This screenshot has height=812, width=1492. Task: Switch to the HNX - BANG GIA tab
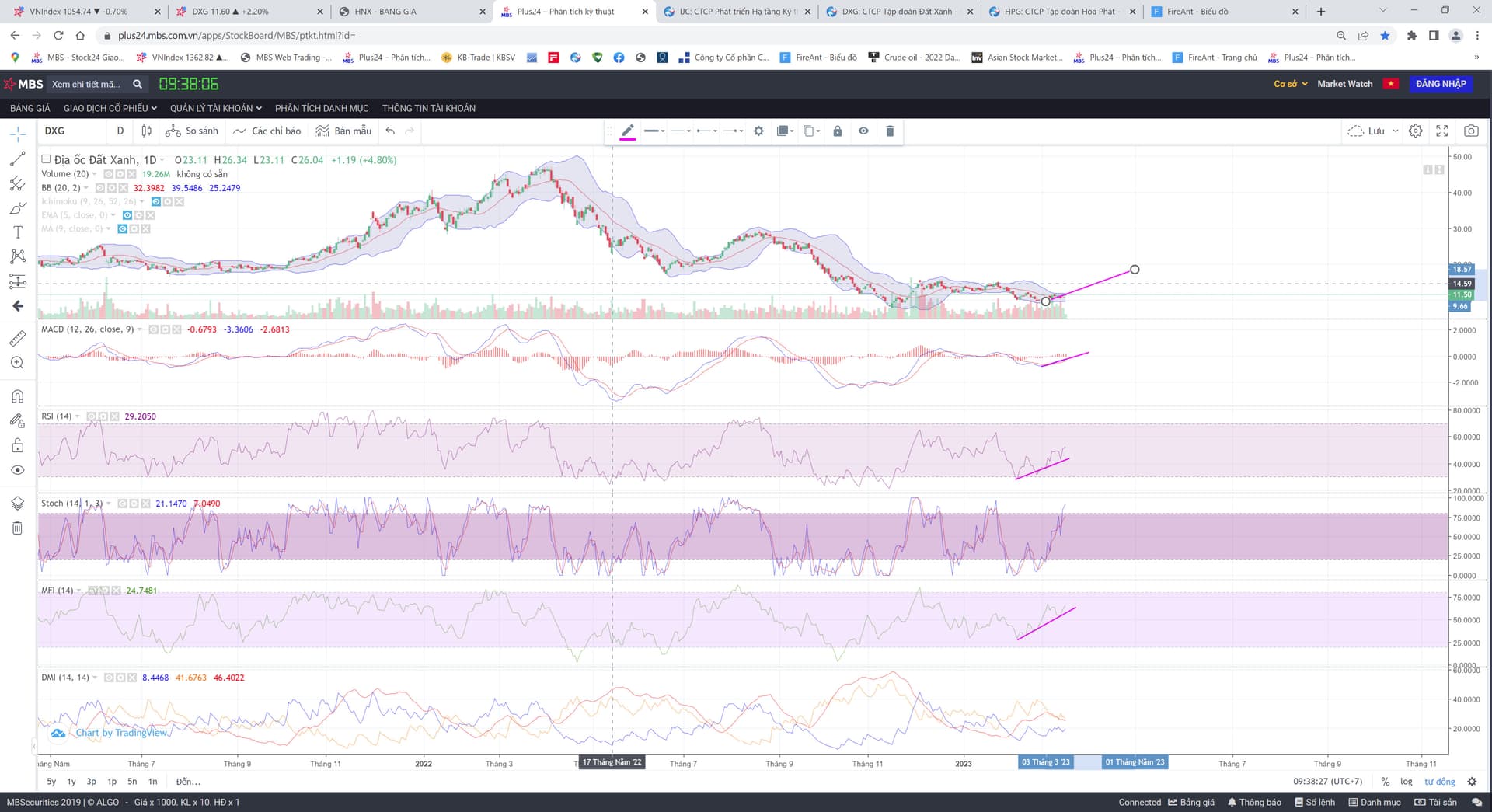385,12
